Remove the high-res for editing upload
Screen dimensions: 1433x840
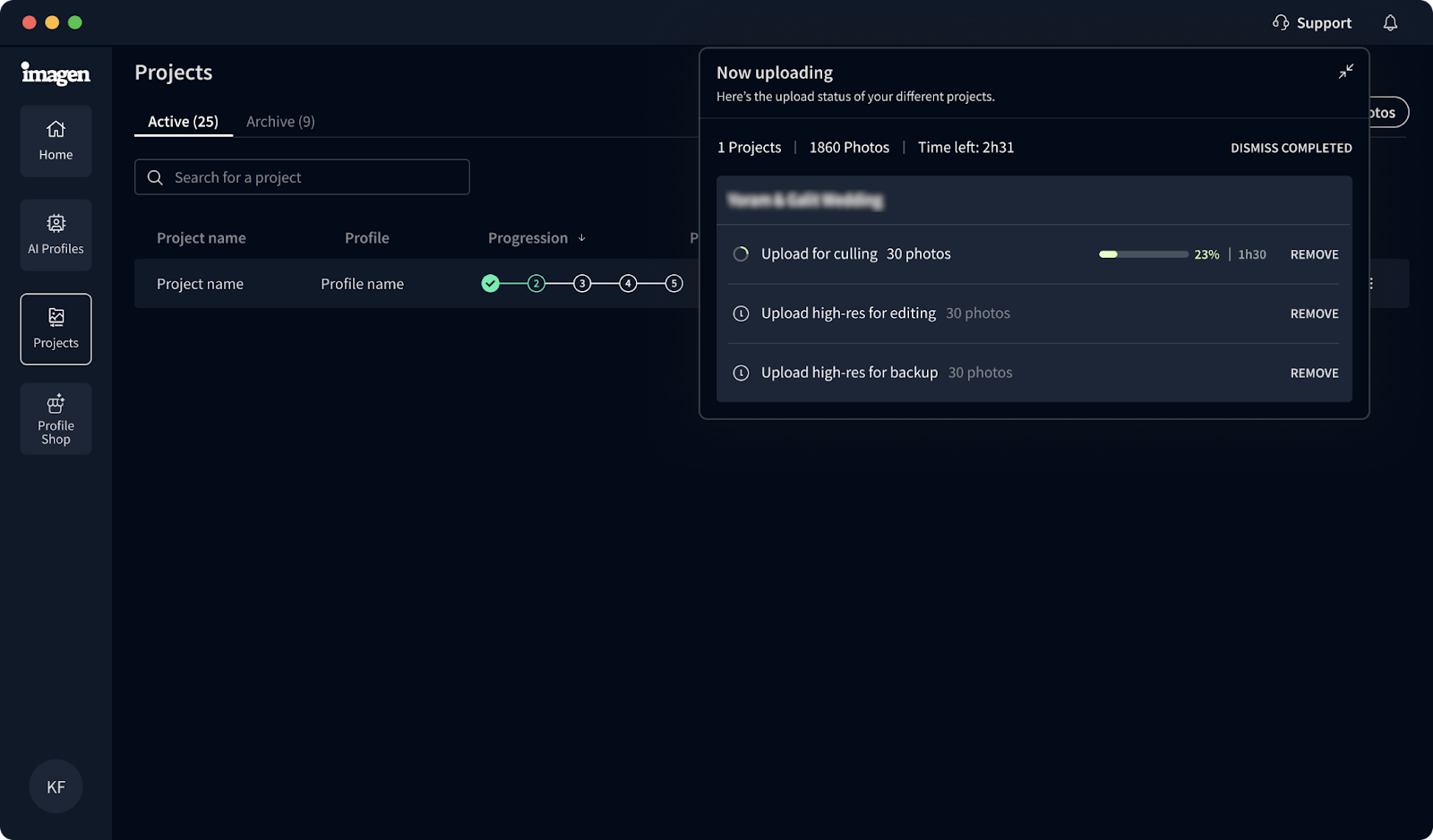tap(1314, 313)
